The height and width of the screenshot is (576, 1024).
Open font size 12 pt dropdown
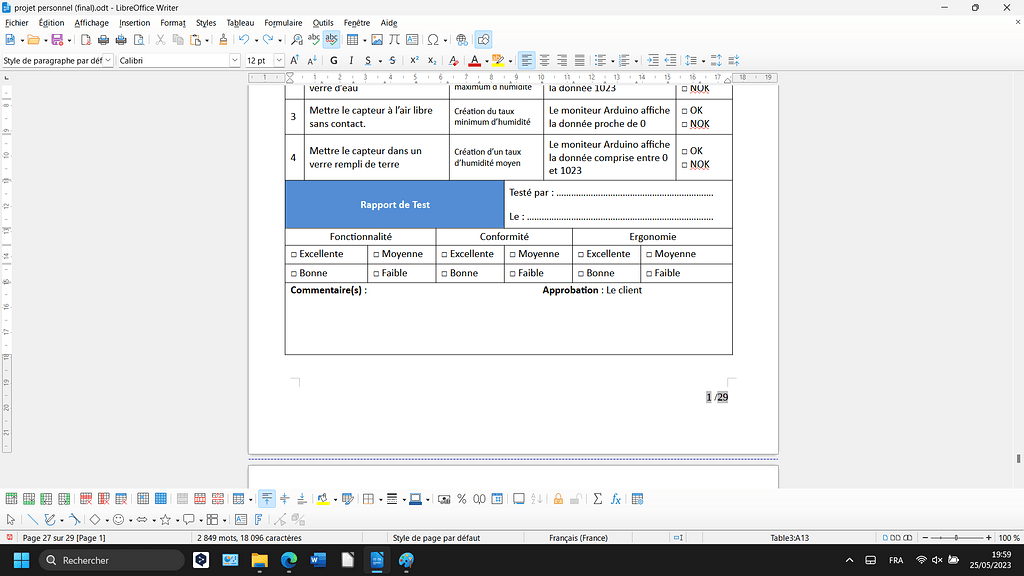coord(279,60)
